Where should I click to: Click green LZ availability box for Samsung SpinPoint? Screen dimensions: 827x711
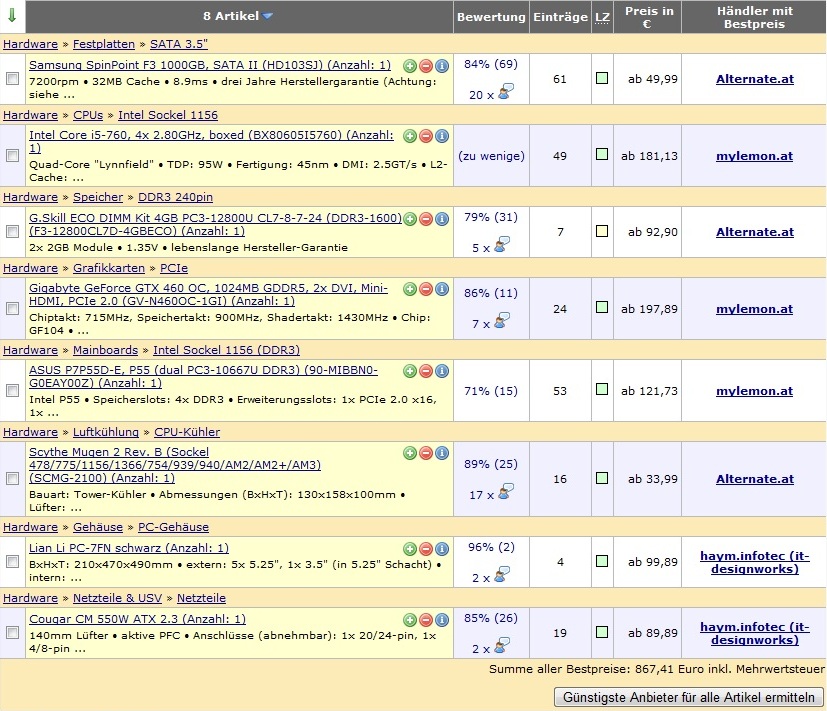tap(602, 79)
